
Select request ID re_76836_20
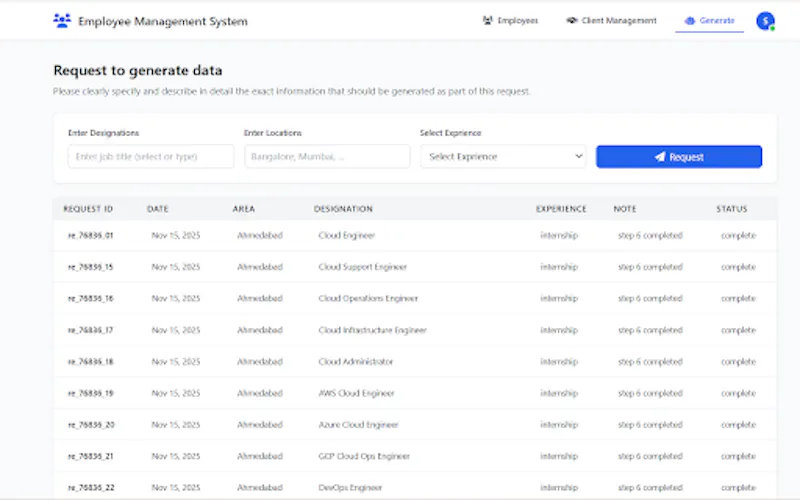(91, 425)
